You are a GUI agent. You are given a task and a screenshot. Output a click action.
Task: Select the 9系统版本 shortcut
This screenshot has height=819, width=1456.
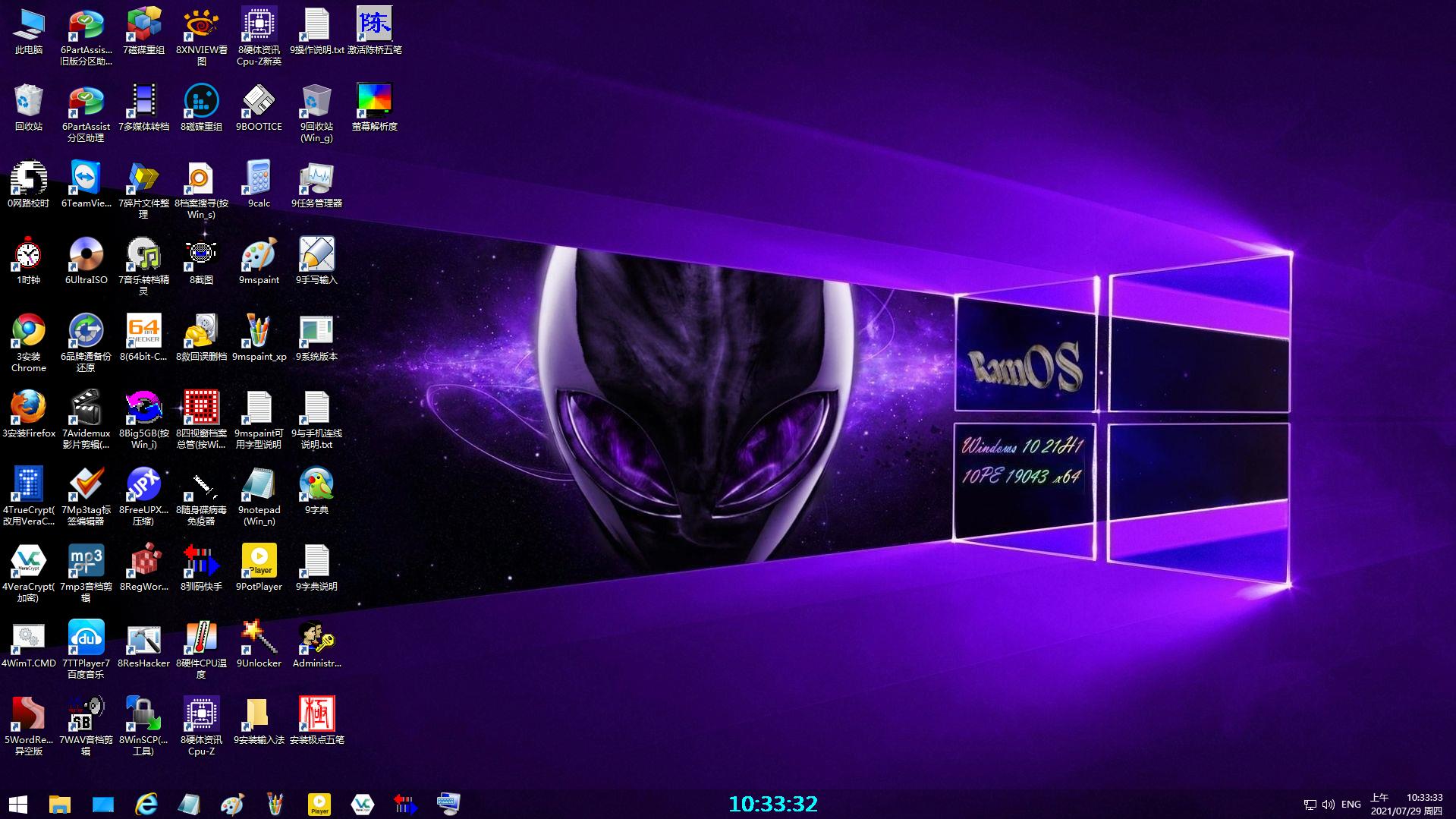click(x=317, y=339)
